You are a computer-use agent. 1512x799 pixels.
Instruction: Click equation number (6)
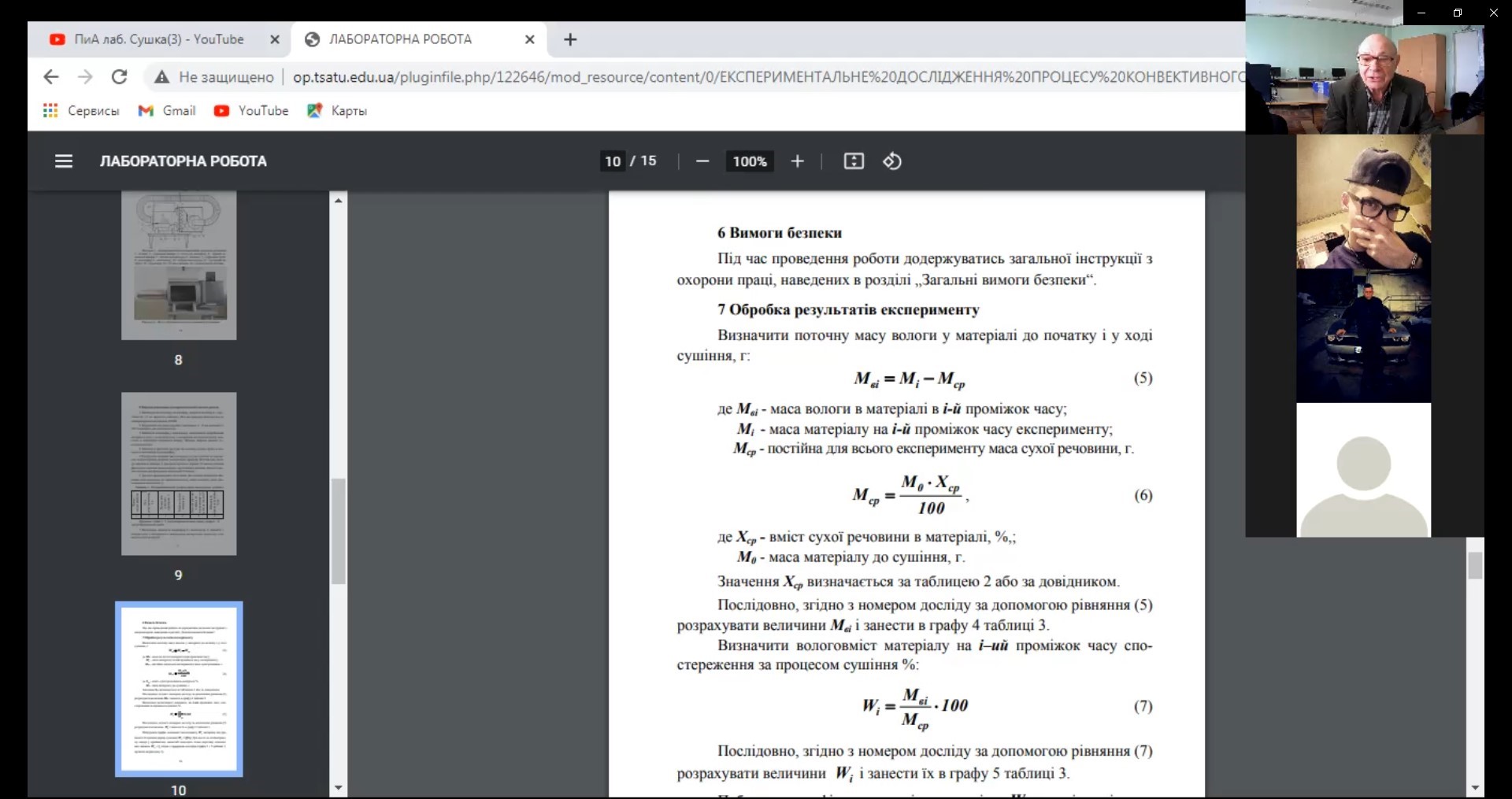click(1143, 496)
